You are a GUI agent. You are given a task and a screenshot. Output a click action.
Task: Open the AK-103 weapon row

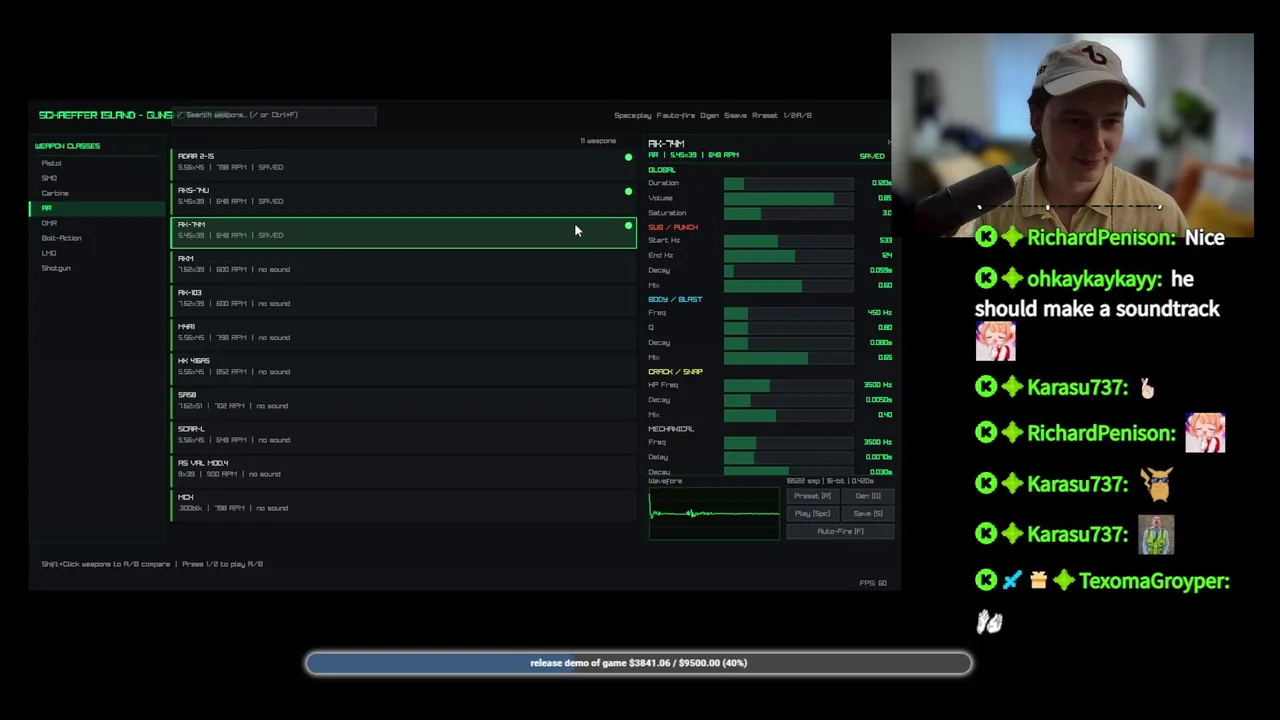(x=404, y=299)
